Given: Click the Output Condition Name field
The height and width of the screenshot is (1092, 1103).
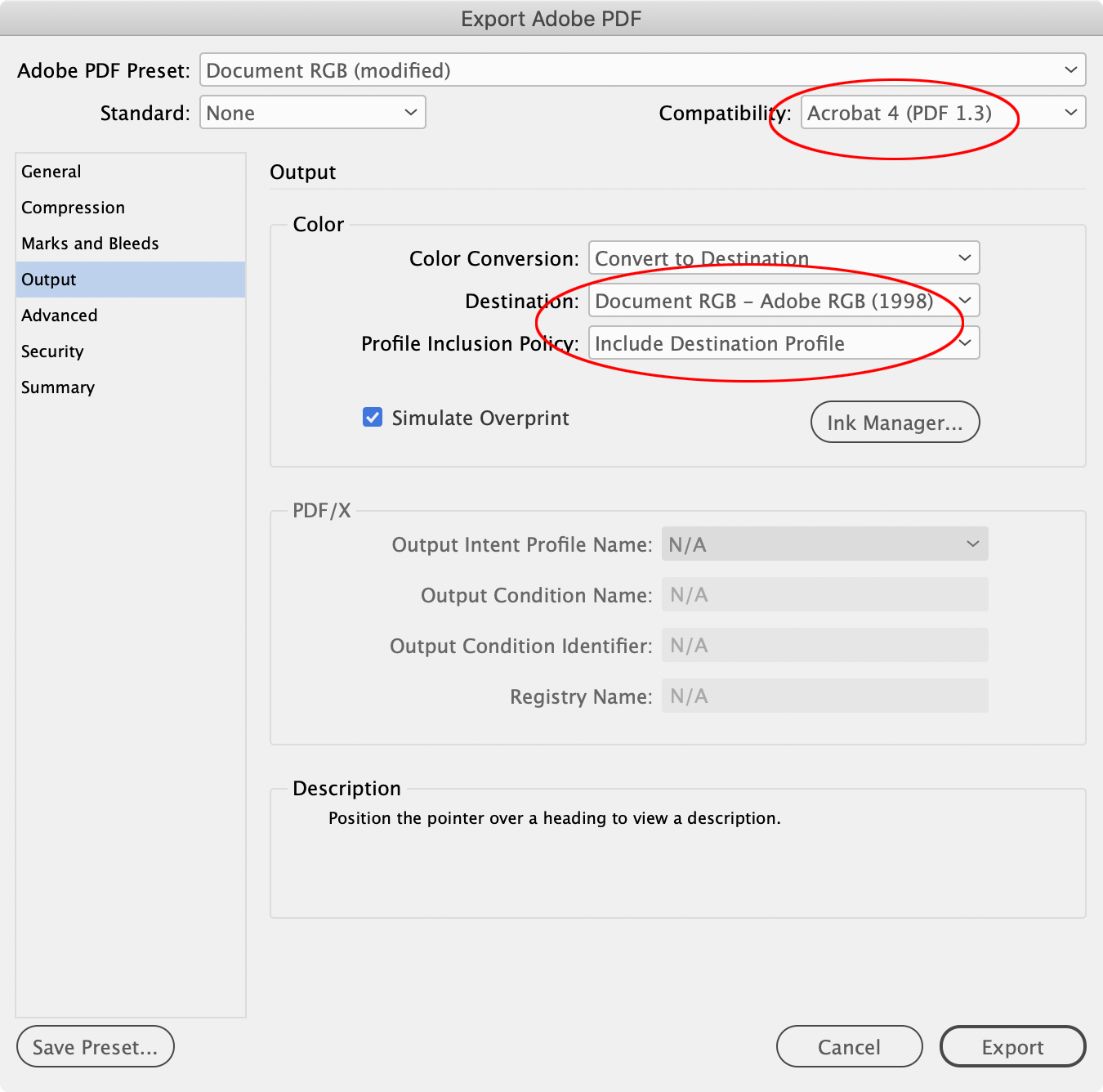Looking at the screenshot, I should point(824,594).
